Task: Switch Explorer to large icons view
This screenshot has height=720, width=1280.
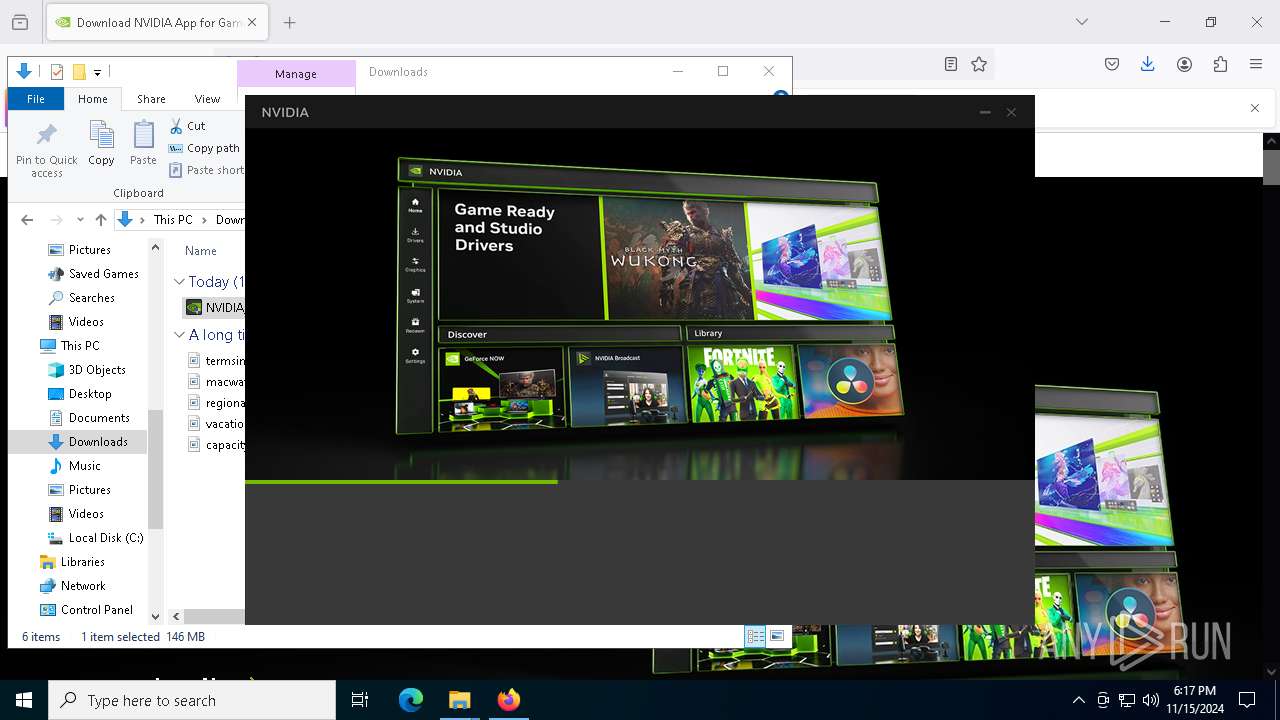Action: (x=777, y=637)
